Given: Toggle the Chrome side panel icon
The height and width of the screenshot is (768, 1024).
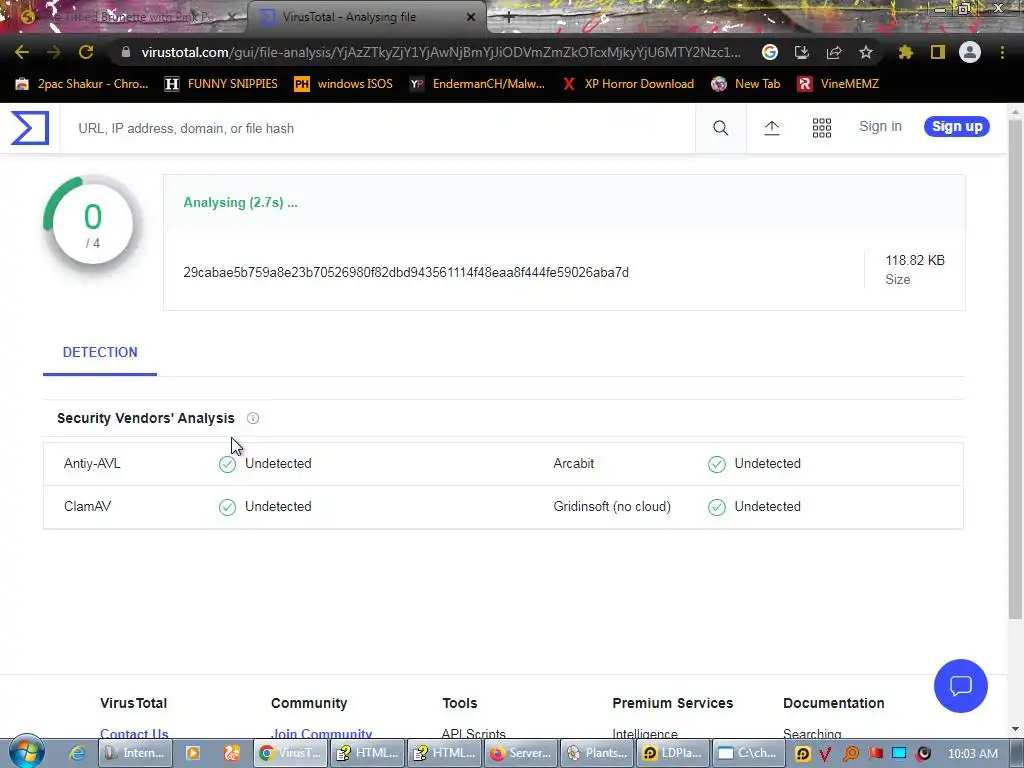Looking at the screenshot, I should point(937,52).
